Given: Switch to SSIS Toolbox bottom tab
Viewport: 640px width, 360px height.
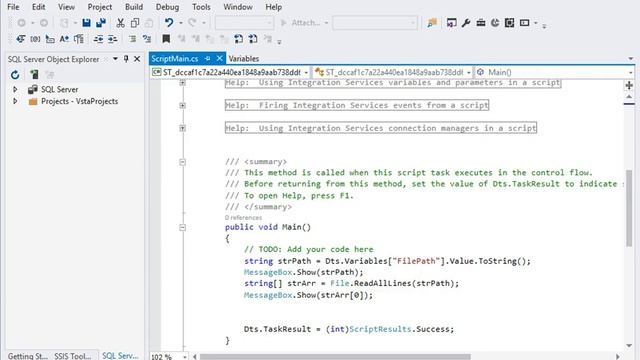Looking at the screenshot, I should click(x=73, y=356).
